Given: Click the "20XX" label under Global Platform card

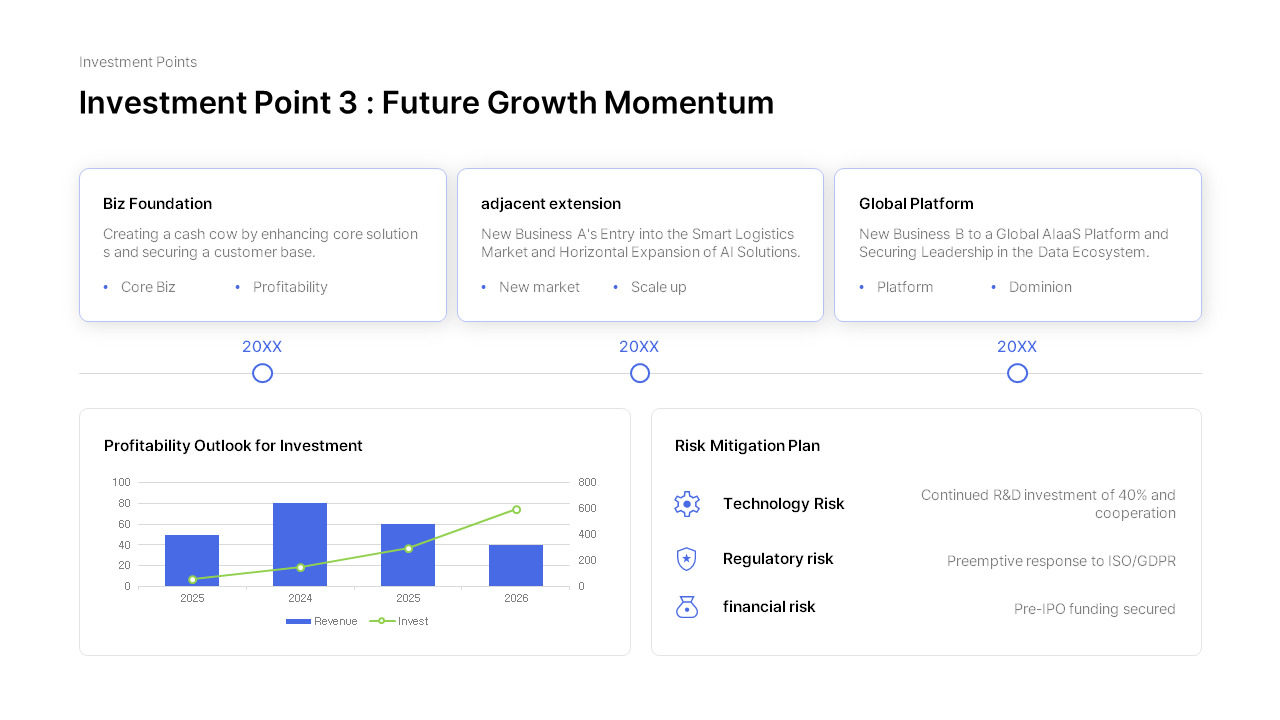Looking at the screenshot, I should pyautogui.click(x=1017, y=347).
